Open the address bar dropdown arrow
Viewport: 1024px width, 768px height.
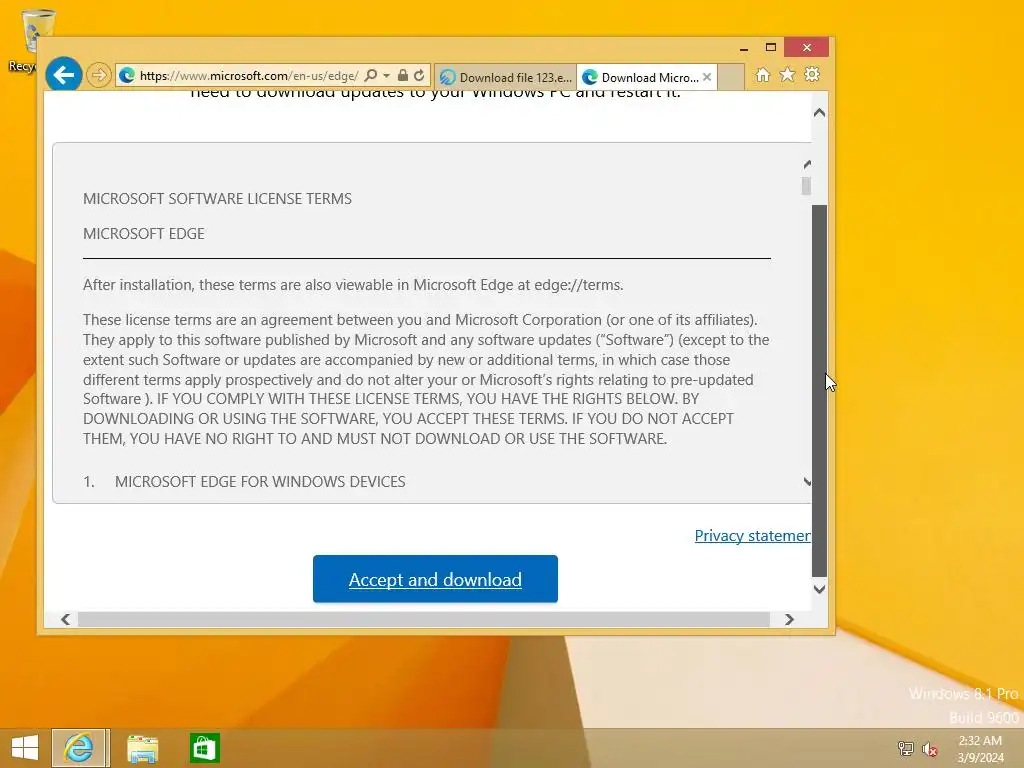point(387,76)
